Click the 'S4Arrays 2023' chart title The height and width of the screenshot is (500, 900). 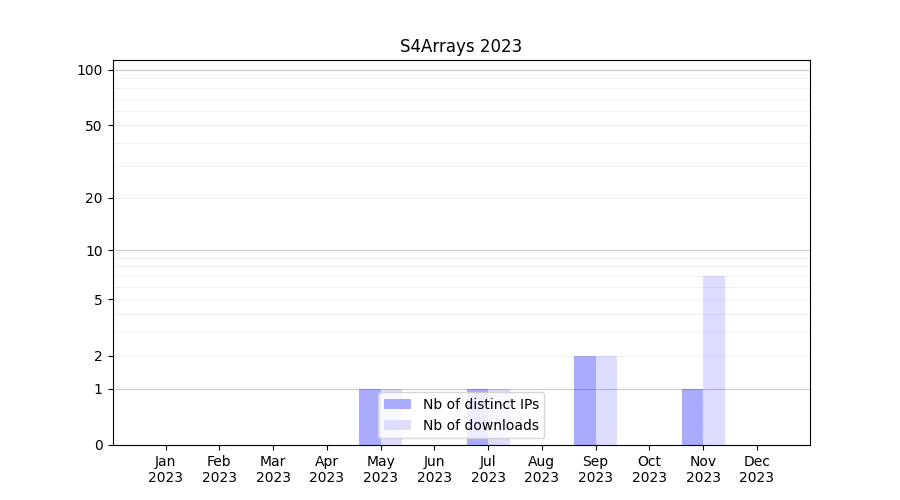point(461,46)
